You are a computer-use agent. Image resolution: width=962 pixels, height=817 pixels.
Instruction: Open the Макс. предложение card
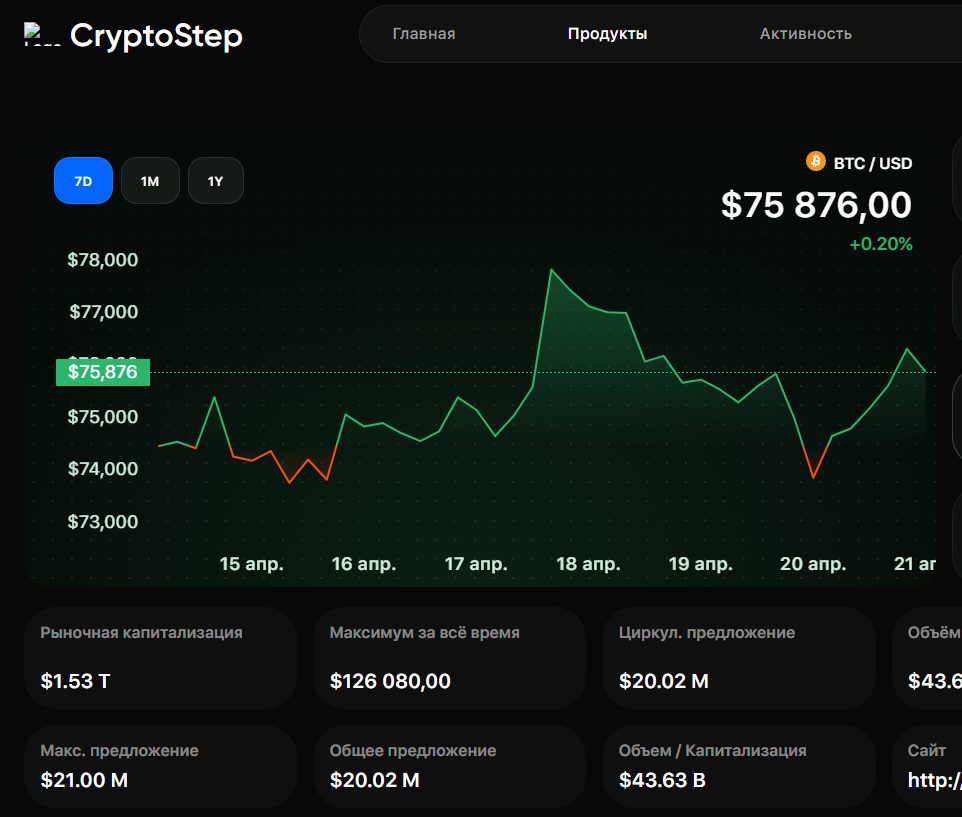point(160,766)
